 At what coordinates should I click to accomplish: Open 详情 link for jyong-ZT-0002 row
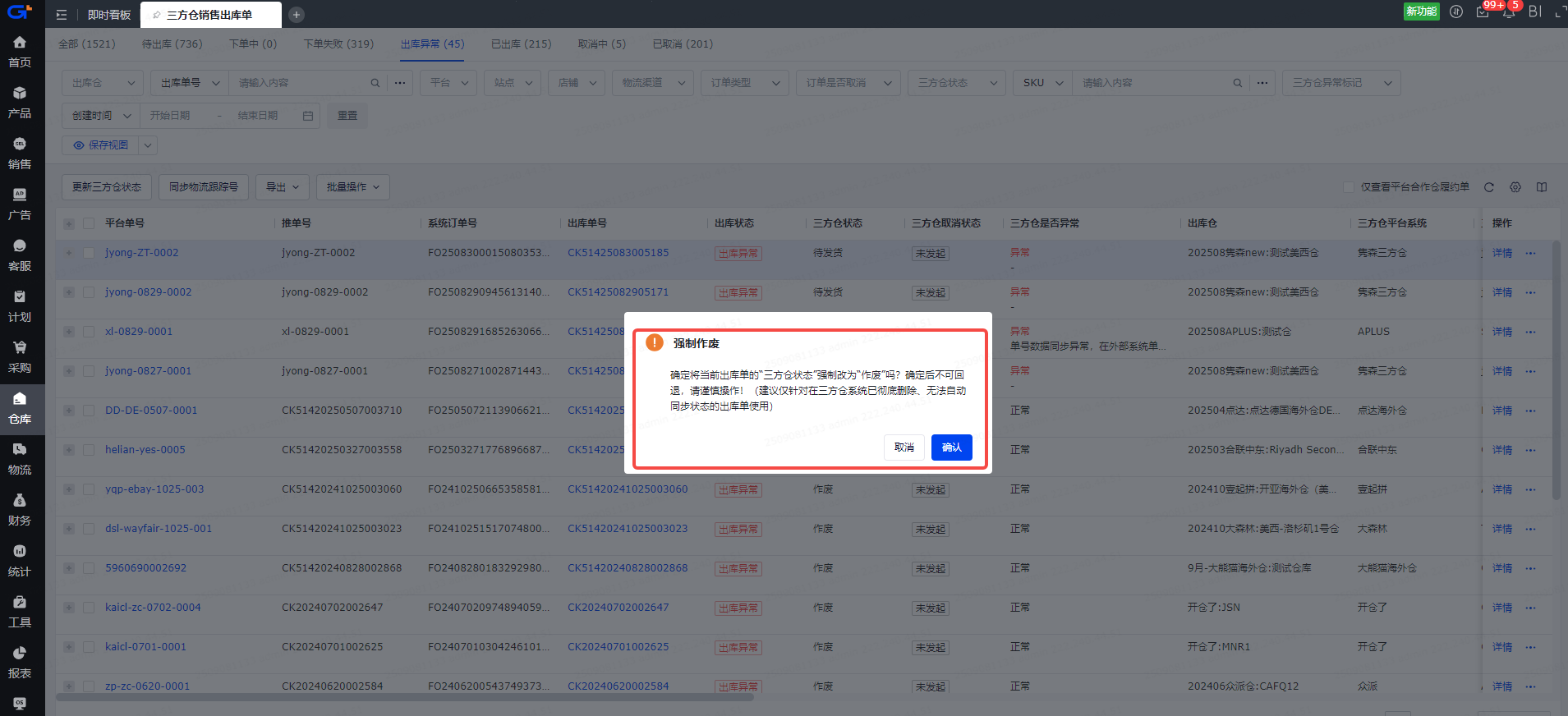coord(1502,253)
